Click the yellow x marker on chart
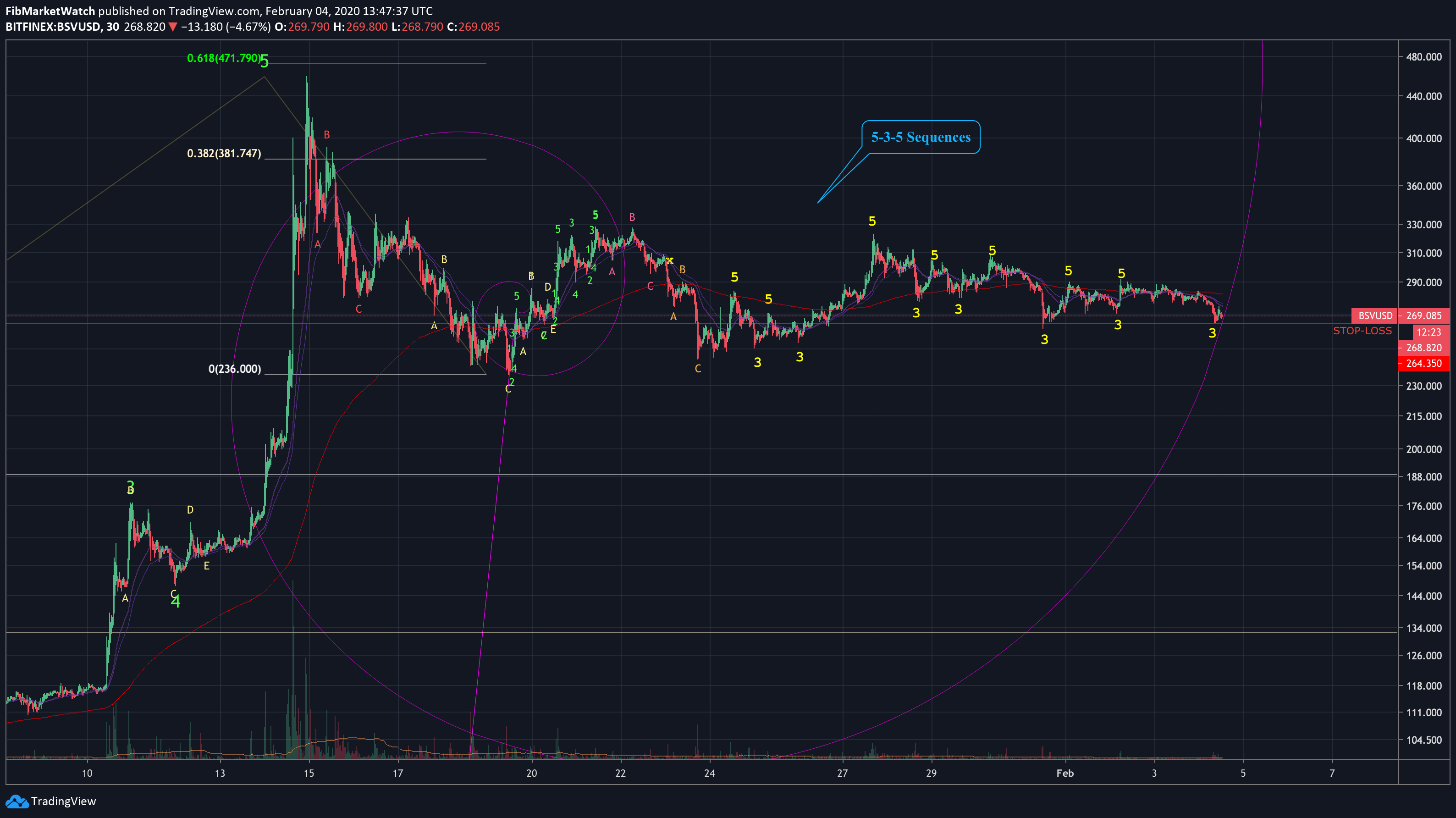Image resolution: width=1456 pixels, height=818 pixels. (x=670, y=260)
